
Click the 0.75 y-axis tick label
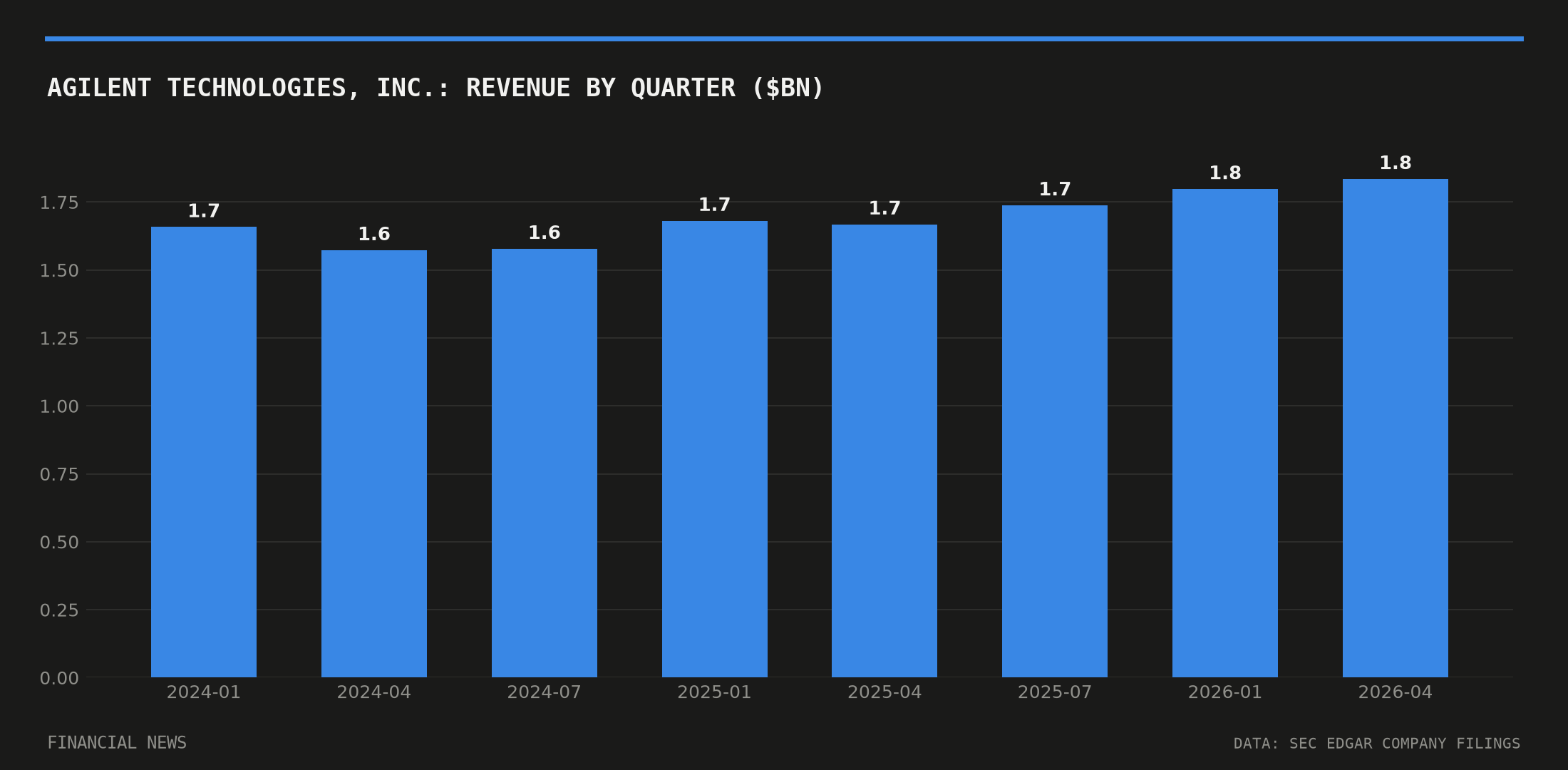coord(59,475)
